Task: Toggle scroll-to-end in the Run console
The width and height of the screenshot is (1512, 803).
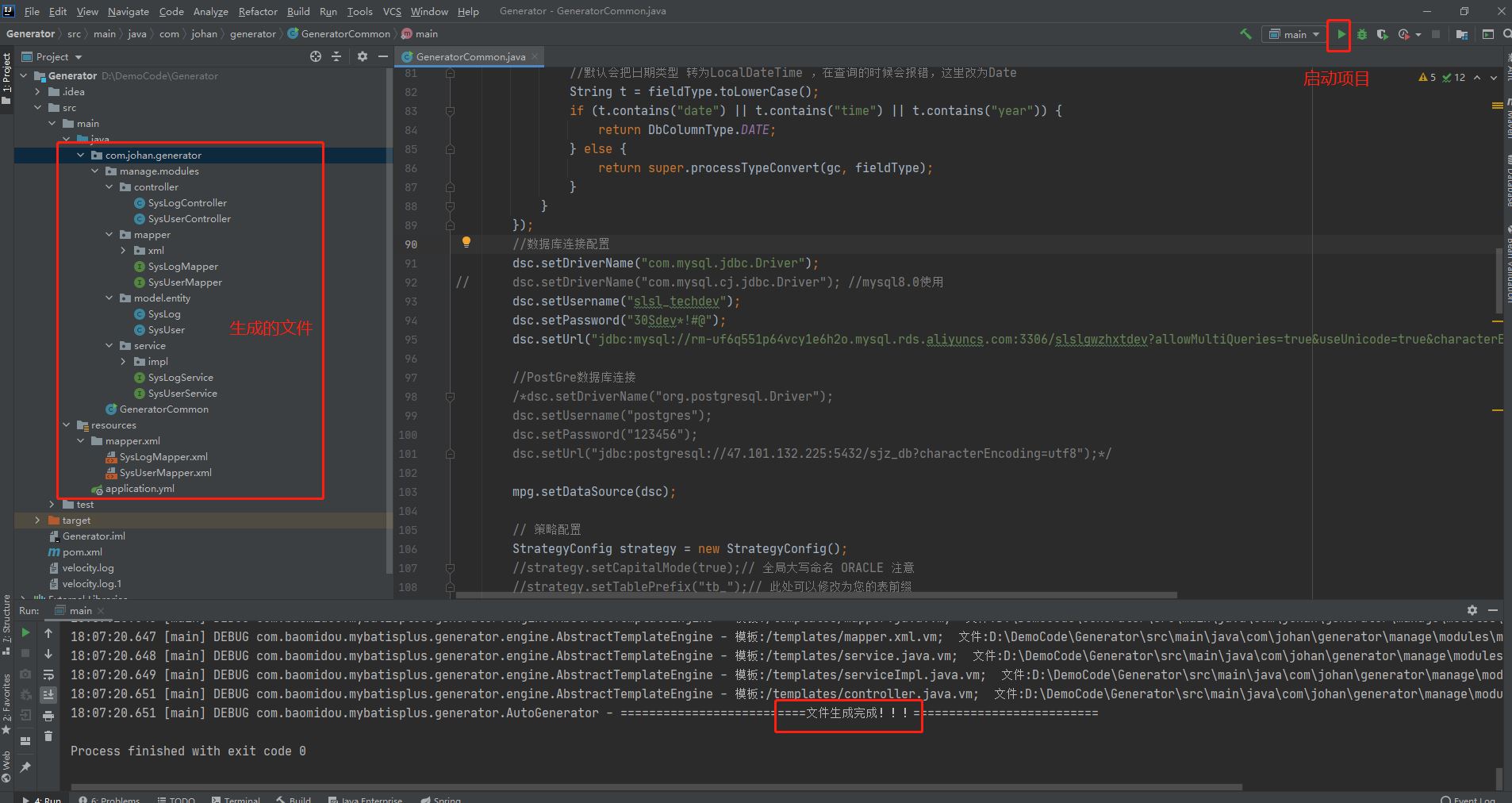Action: pos(49,695)
